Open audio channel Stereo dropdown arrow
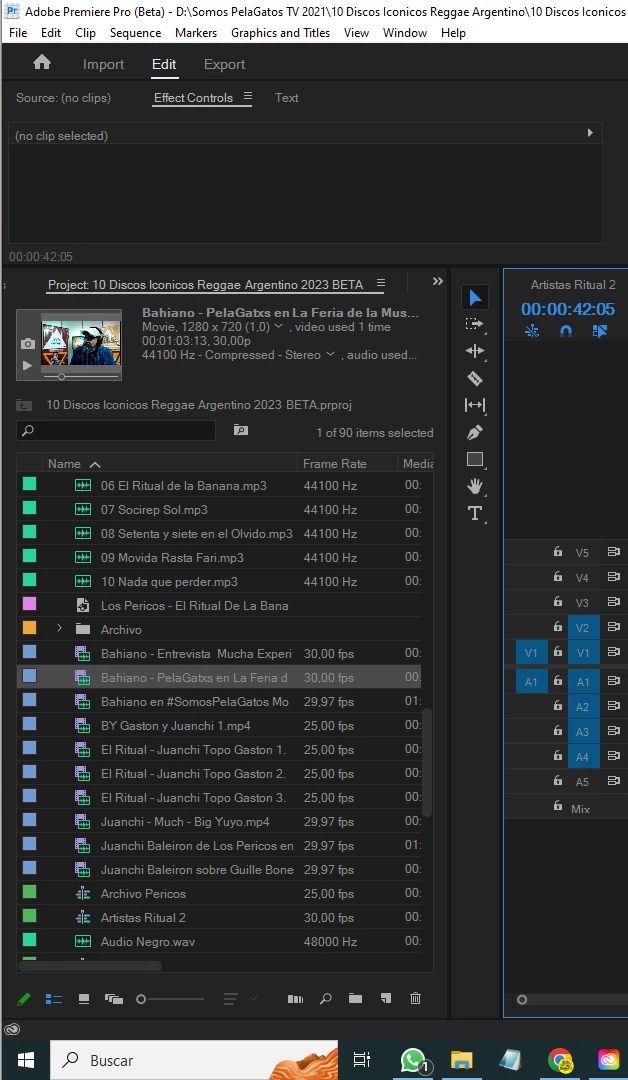The image size is (628, 1080). point(330,355)
